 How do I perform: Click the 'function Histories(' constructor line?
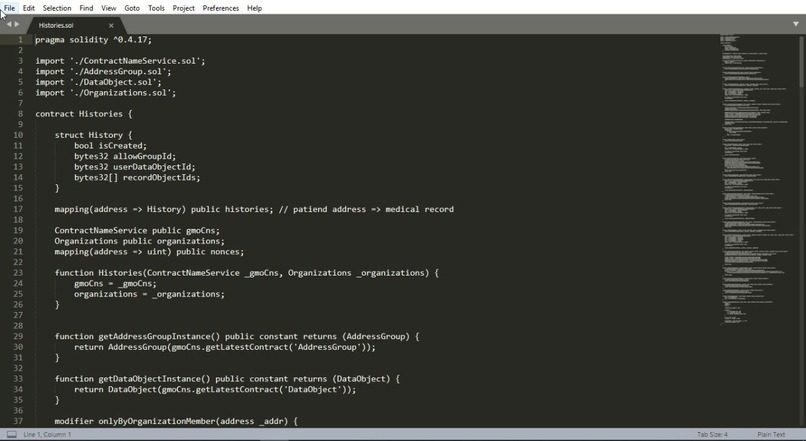point(247,272)
